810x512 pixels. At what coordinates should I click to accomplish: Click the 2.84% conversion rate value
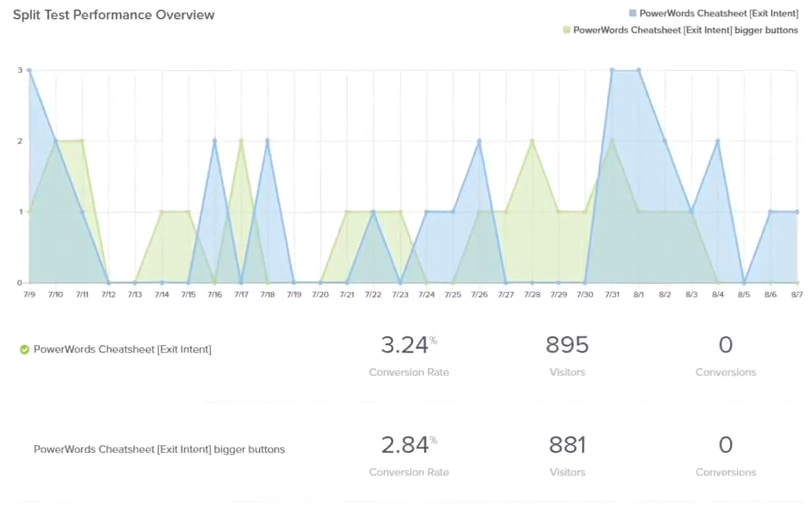pos(409,445)
